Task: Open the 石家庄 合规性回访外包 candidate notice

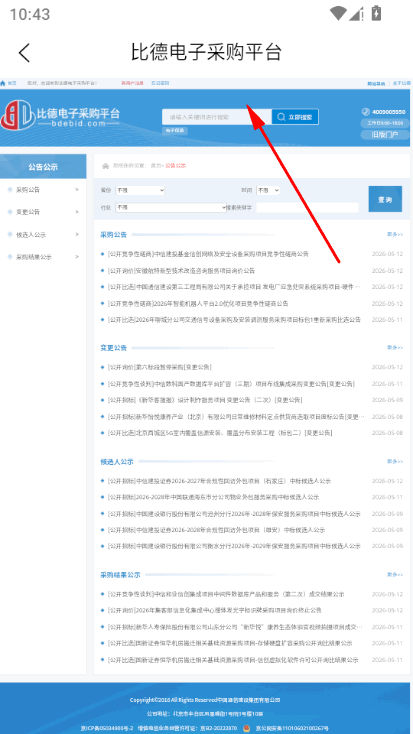Action: [x=219, y=481]
